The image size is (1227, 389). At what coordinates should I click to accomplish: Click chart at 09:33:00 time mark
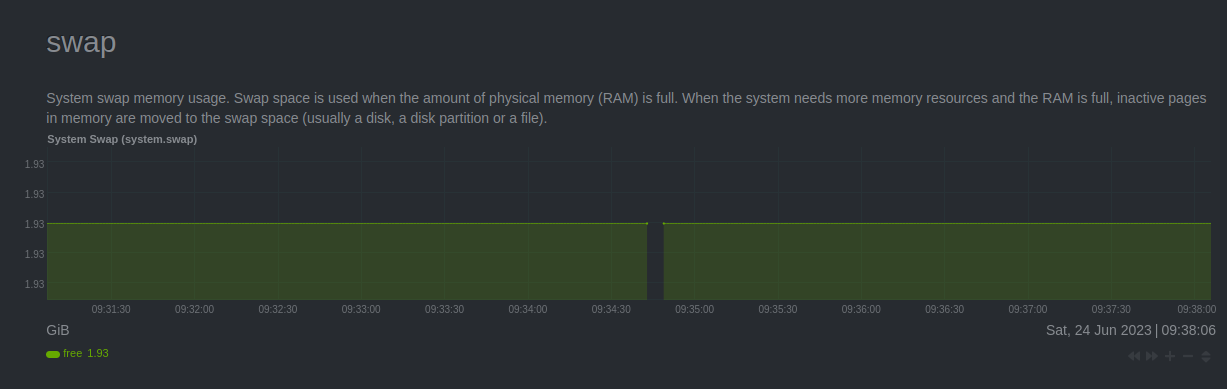point(361,261)
